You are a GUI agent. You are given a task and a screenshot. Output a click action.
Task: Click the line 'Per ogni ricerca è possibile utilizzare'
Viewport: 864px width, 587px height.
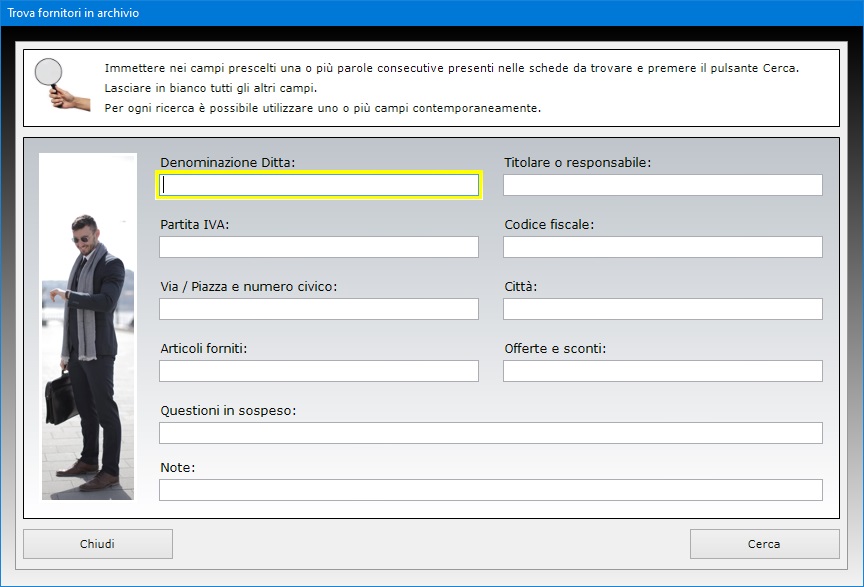[x=322, y=108]
